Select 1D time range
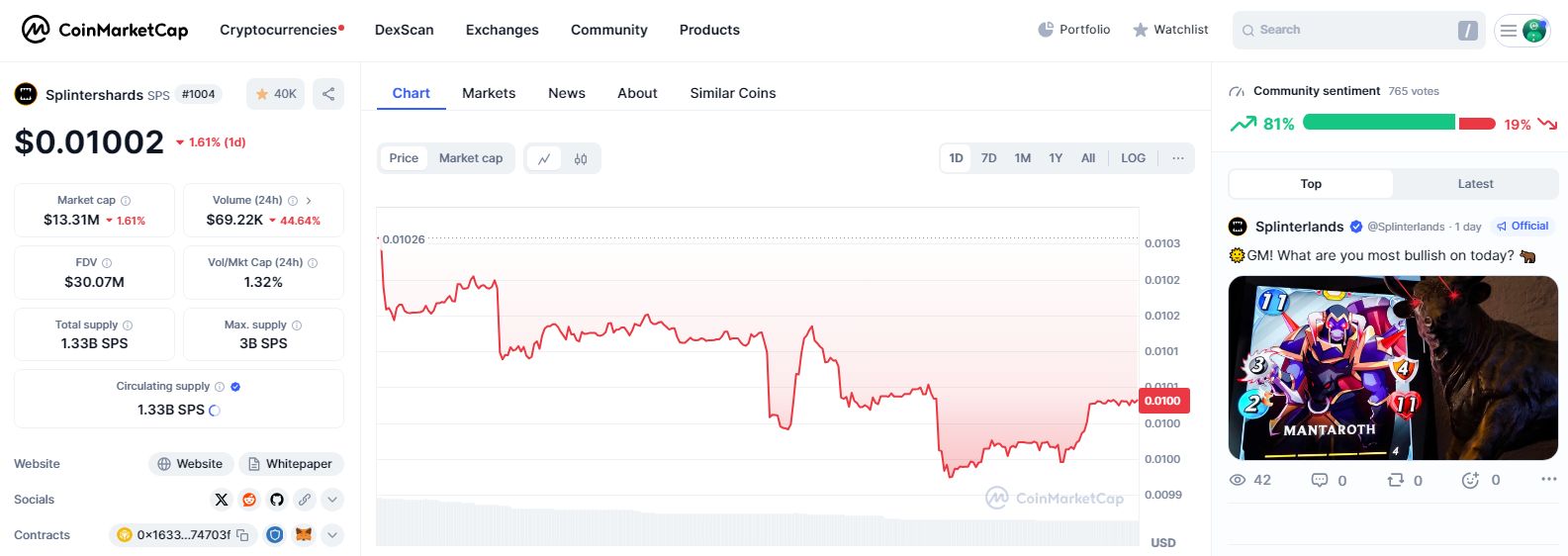Image resolution: width=1568 pixels, height=556 pixels. [x=956, y=158]
